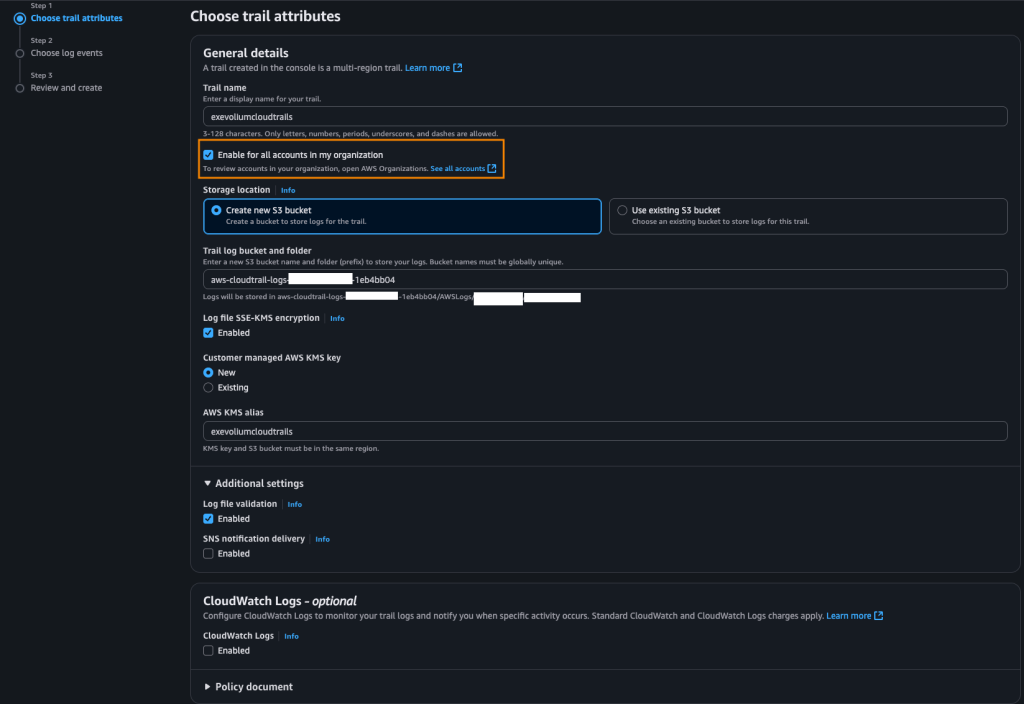Click Step 2 circle indicator in wizard

pyautogui.click(x=19, y=53)
